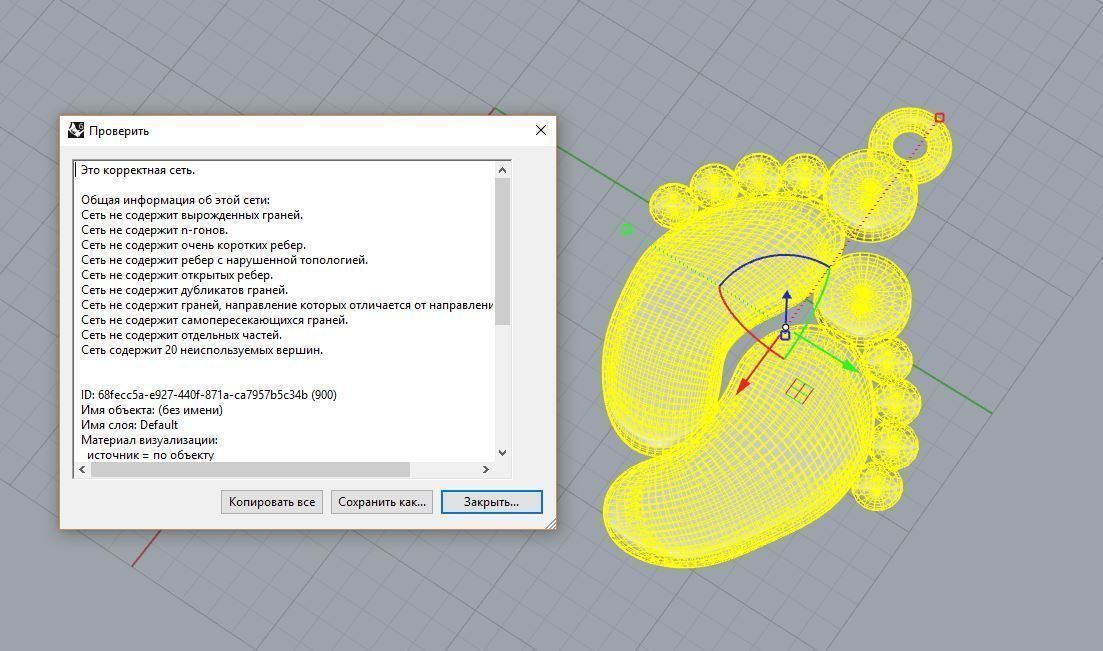Click the text 'Общая информация об этой сети:'

(x=175, y=200)
